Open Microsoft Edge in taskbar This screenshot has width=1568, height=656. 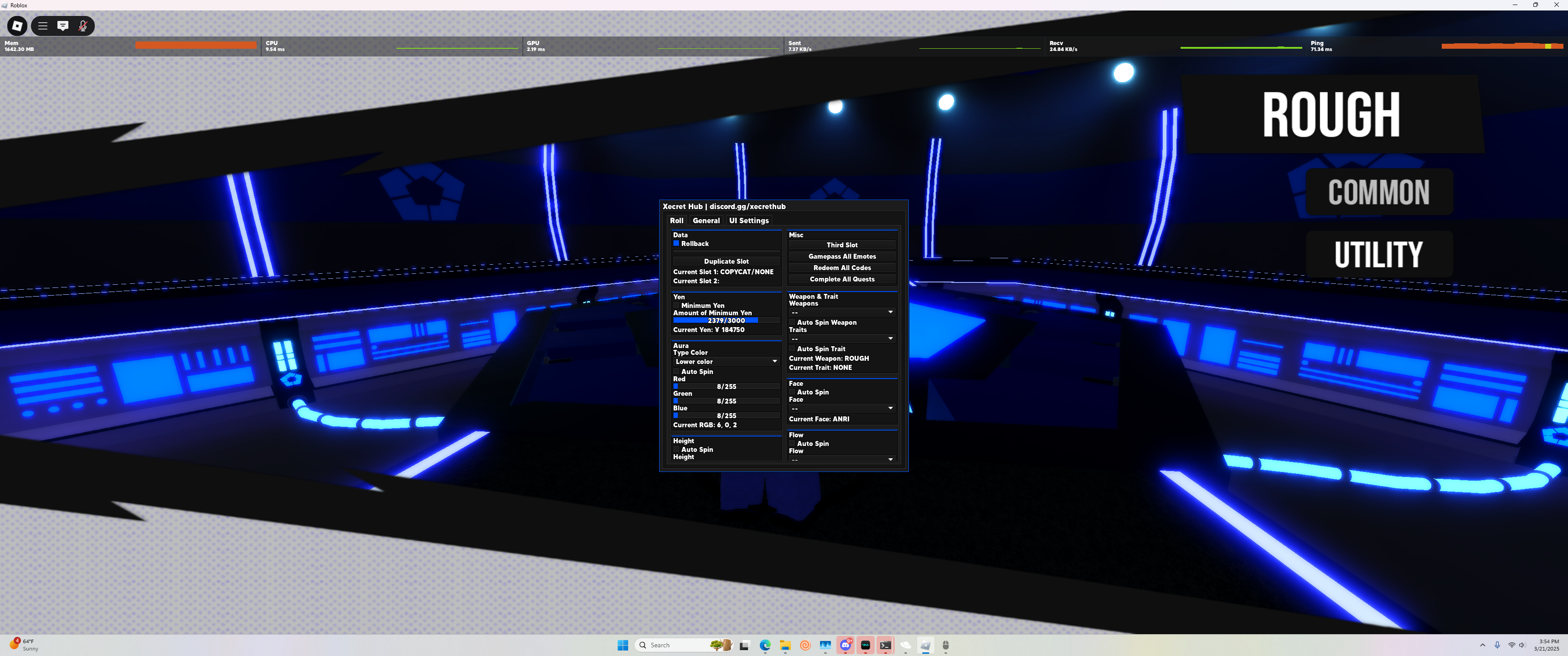(765, 645)
